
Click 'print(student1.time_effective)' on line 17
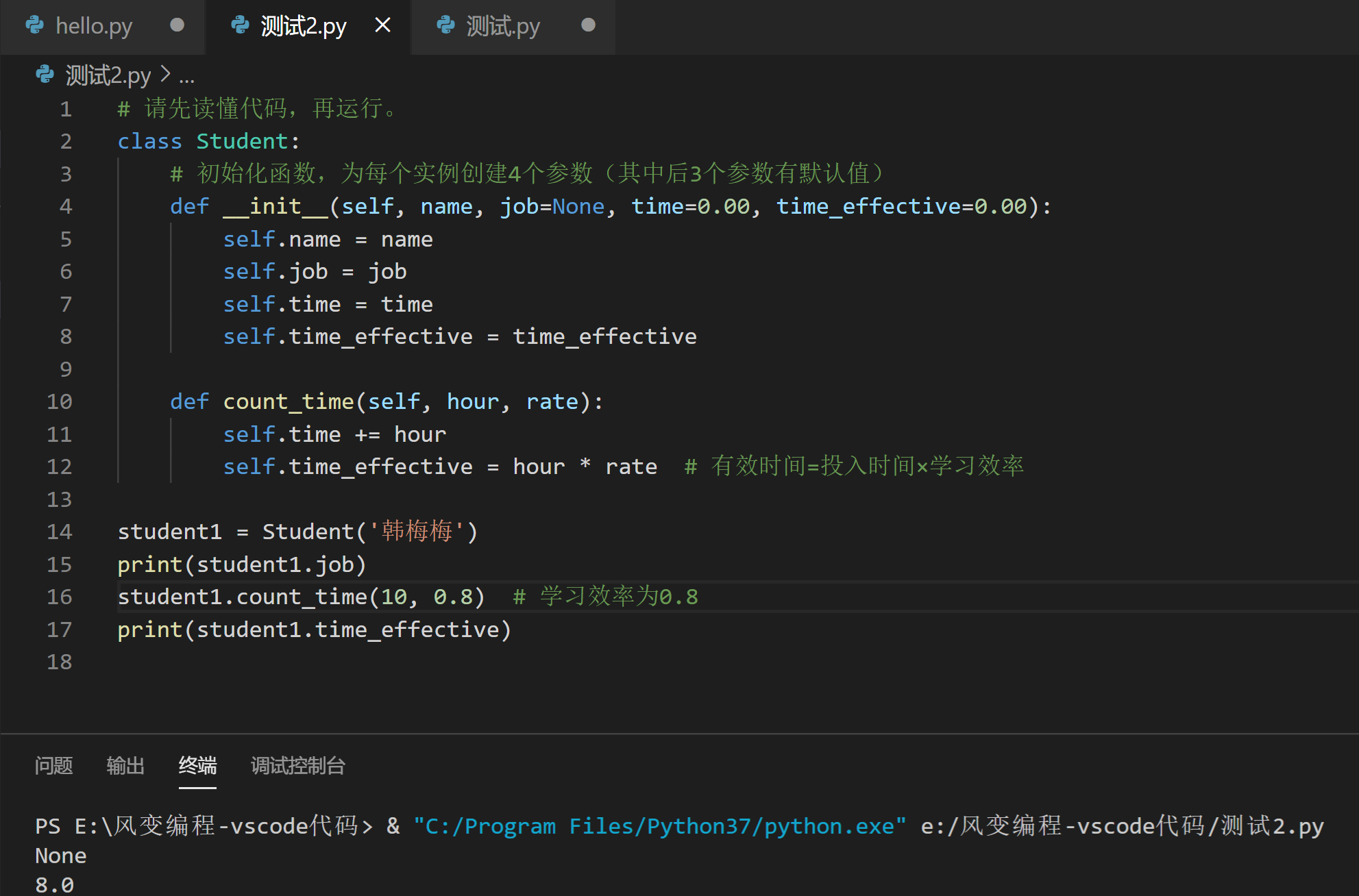315,630
